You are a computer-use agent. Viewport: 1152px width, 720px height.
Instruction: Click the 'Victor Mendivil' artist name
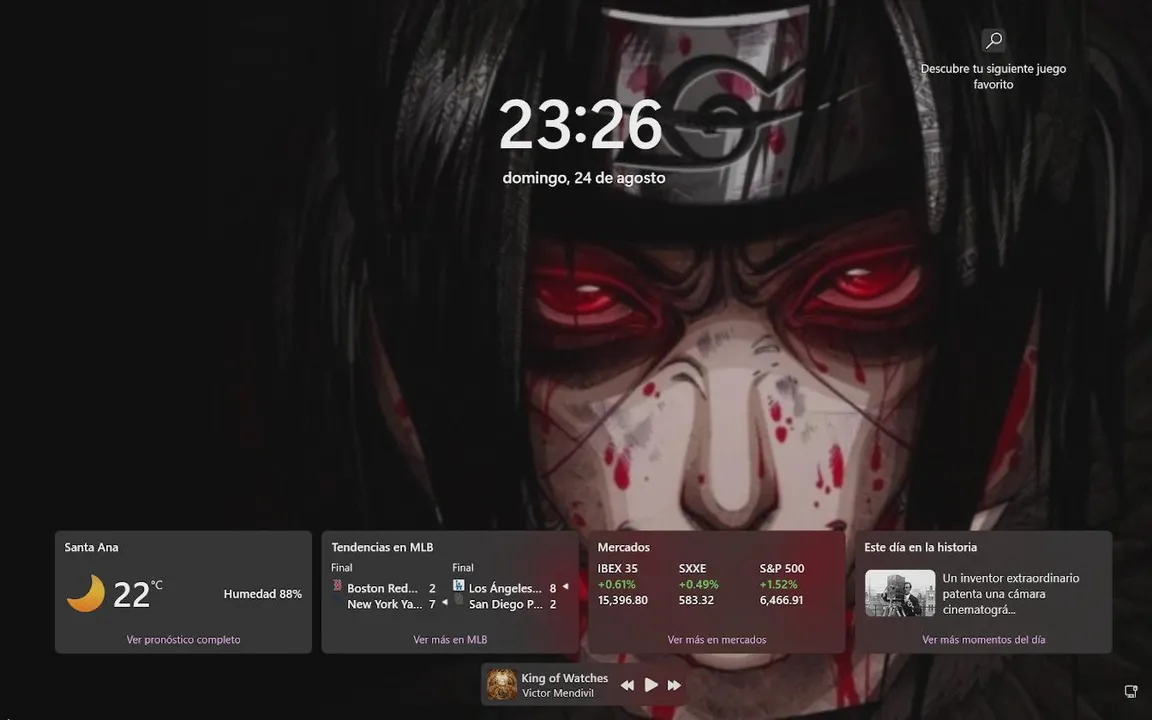(558, 693)
